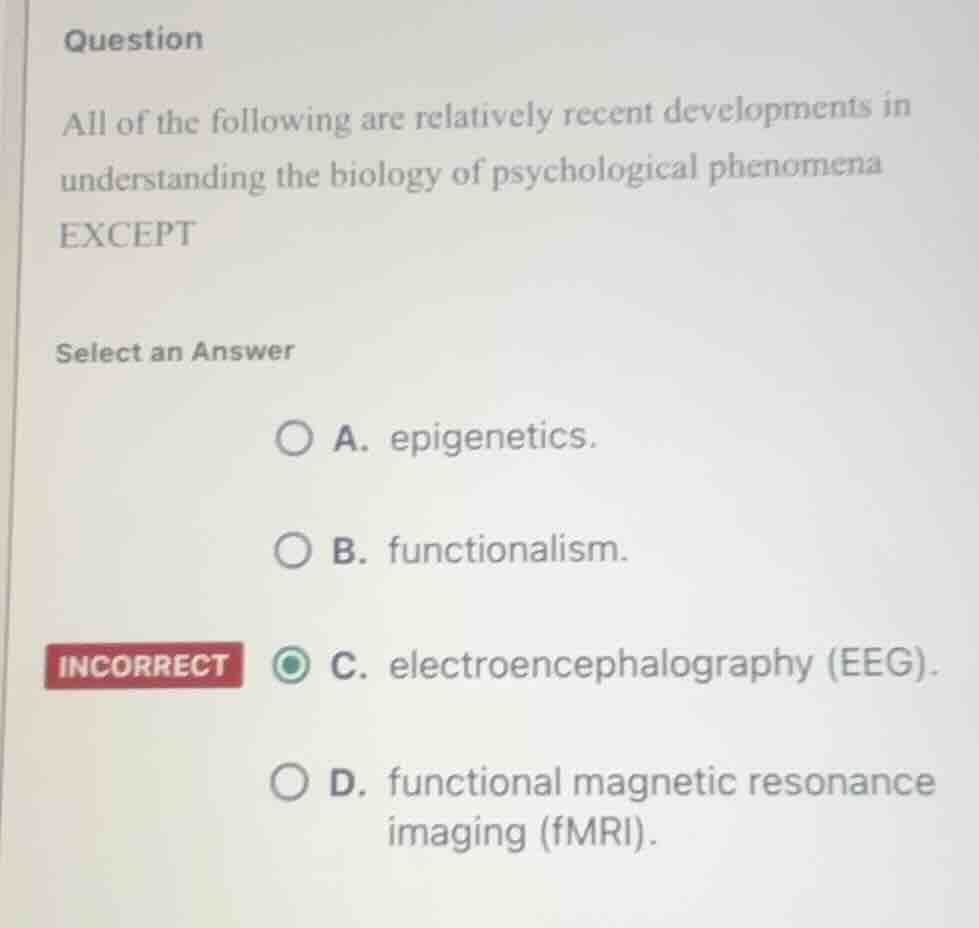The image size is (979, 928).
Task: Click the red INCORRECT badge
Action: click(x=143, y=663)
